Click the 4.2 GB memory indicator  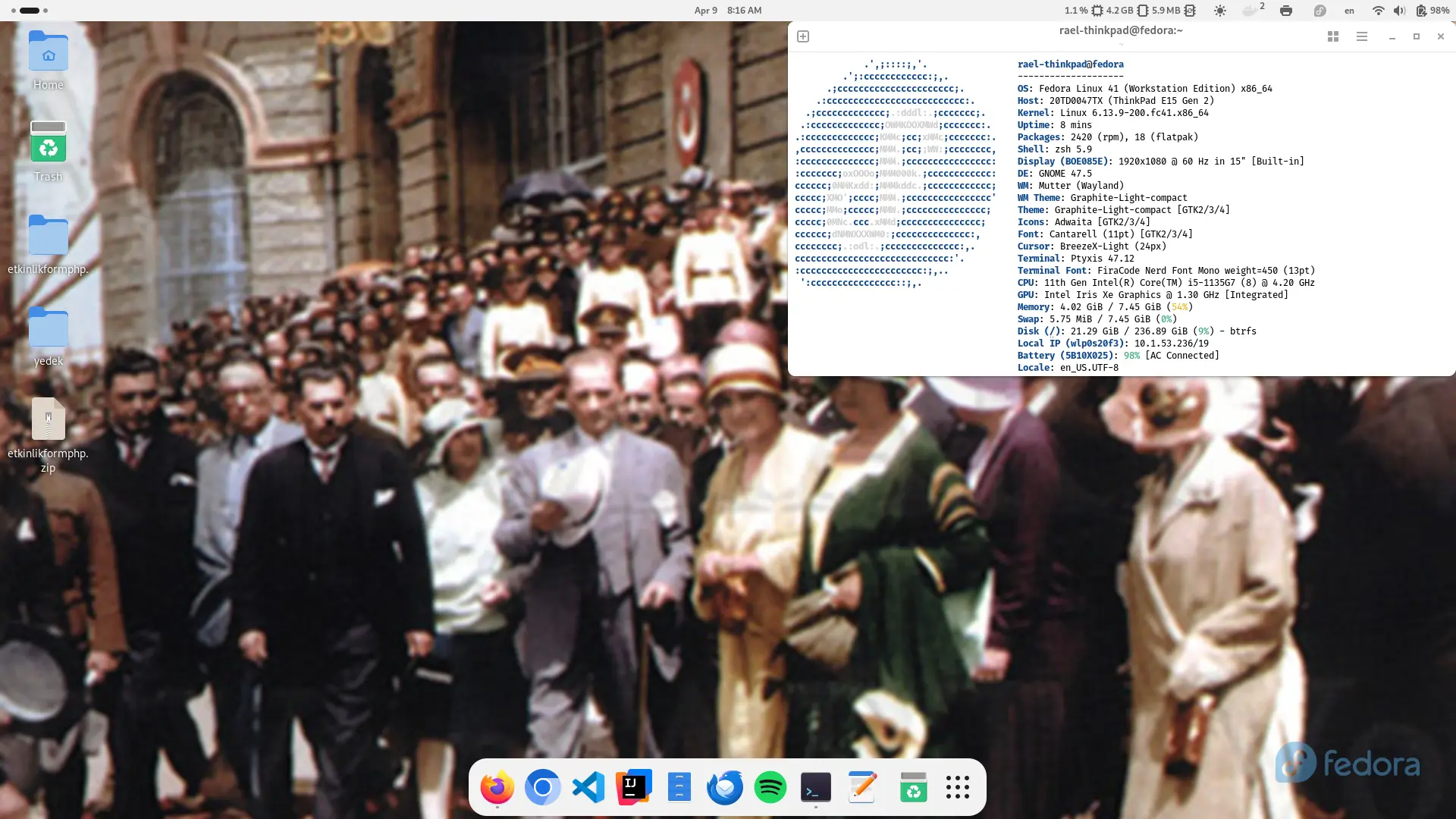tap(1127, 11)
